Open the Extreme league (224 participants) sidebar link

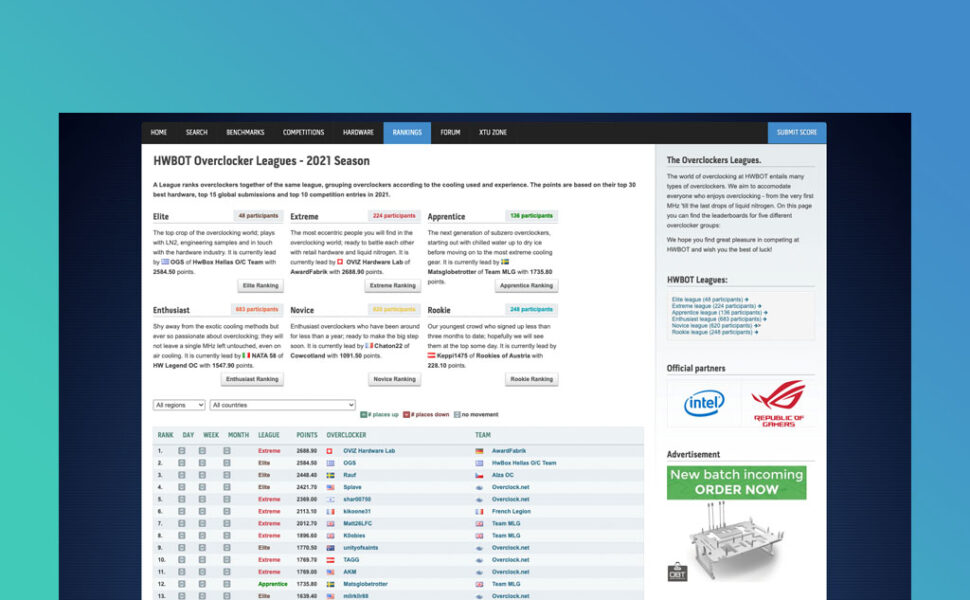coord(716,306)
